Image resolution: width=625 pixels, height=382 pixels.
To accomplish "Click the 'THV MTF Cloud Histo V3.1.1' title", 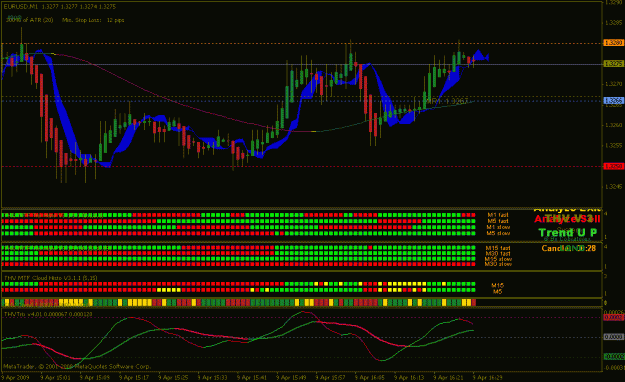I will coord(51,278).
